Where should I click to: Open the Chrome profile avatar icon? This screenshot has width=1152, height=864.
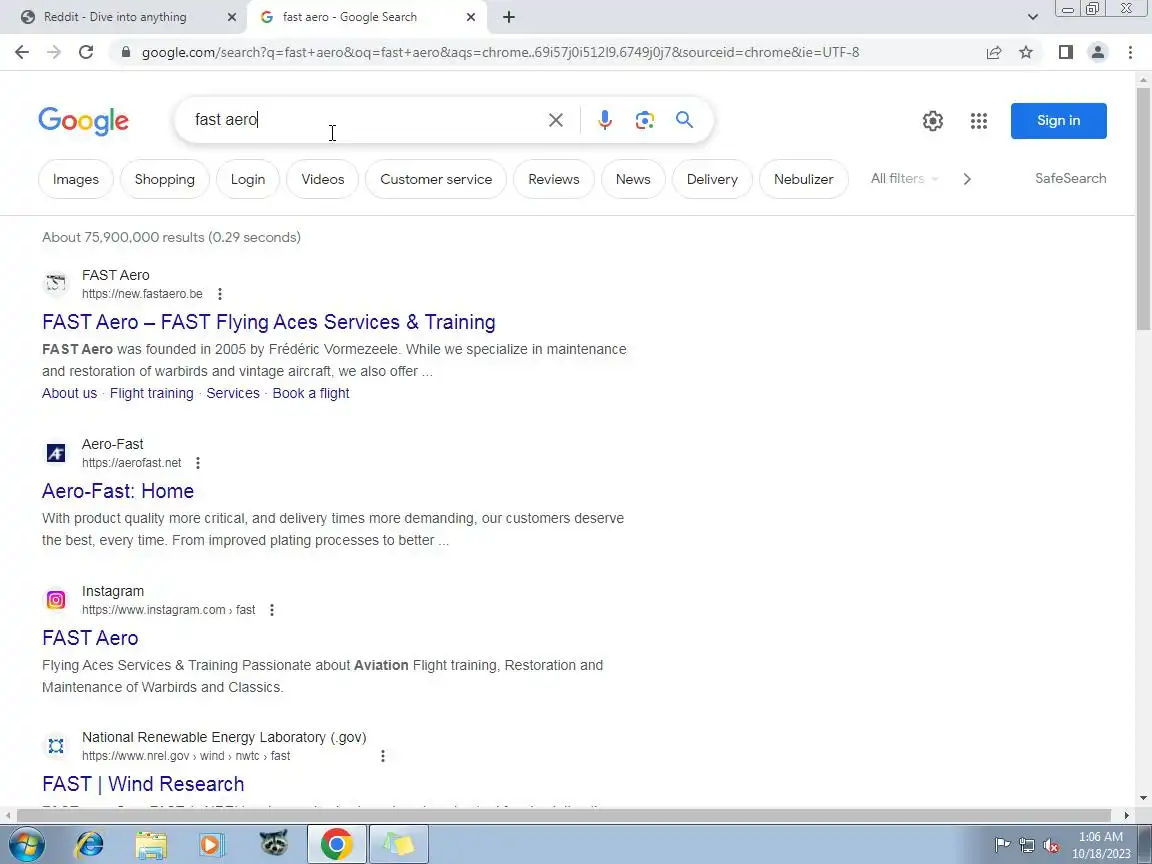[1098, 52]
